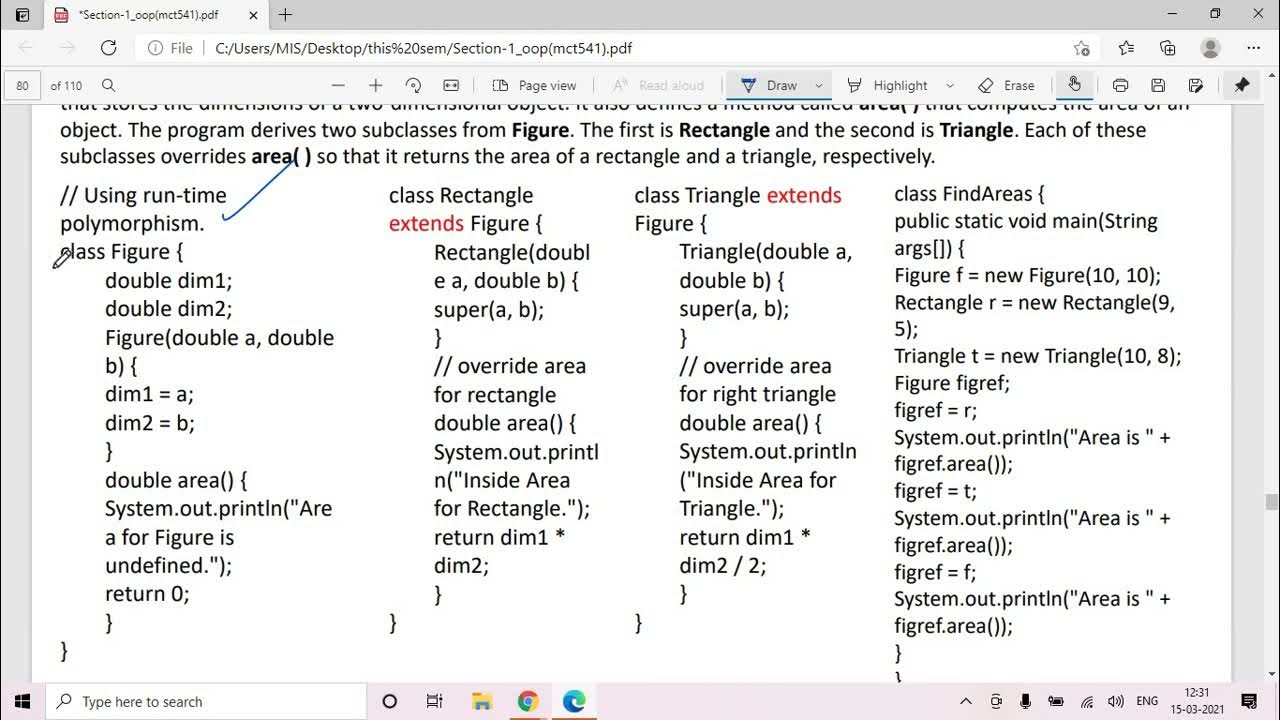Viewport: 1280px width, 720px height.
Task: Open the clock showing 12:31
Action: pyautogui.click(x=1199, y=701)
